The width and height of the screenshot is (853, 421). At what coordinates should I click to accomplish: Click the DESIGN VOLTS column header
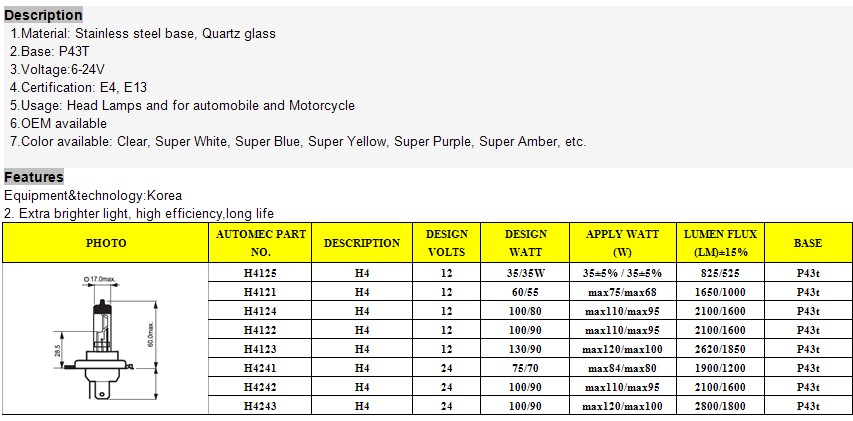click(x=447, y=243)
